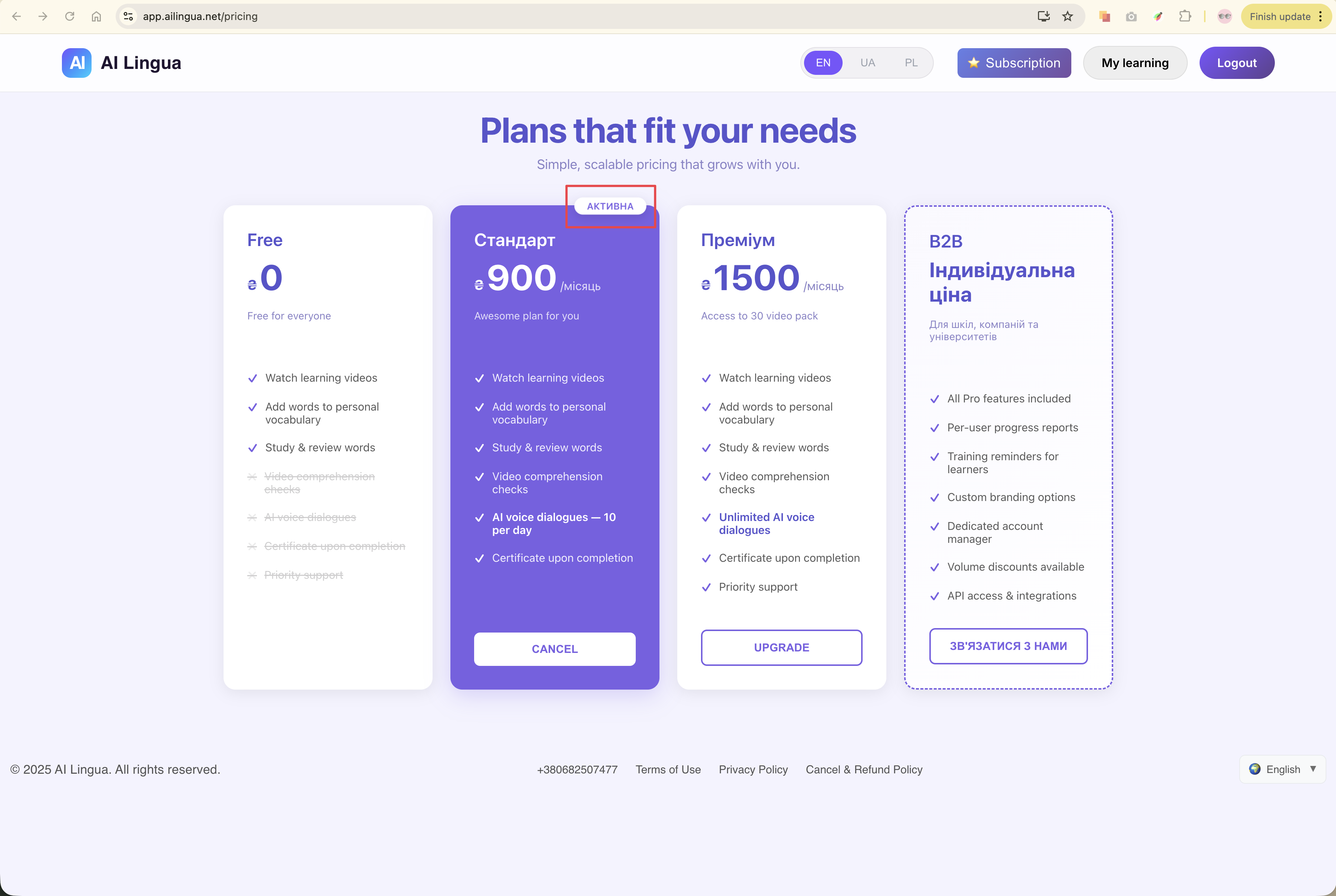
Task: Open the browser profile avatar
Action: pos(1224,17)
